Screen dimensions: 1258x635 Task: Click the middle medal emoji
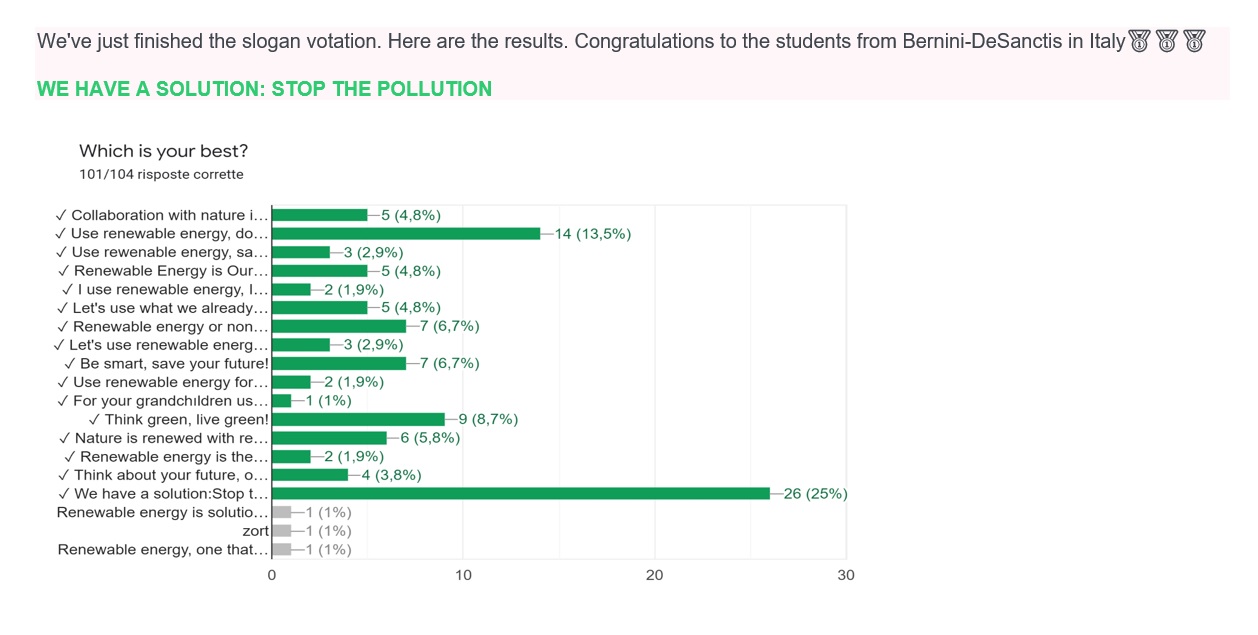(x=1167, y=42)
